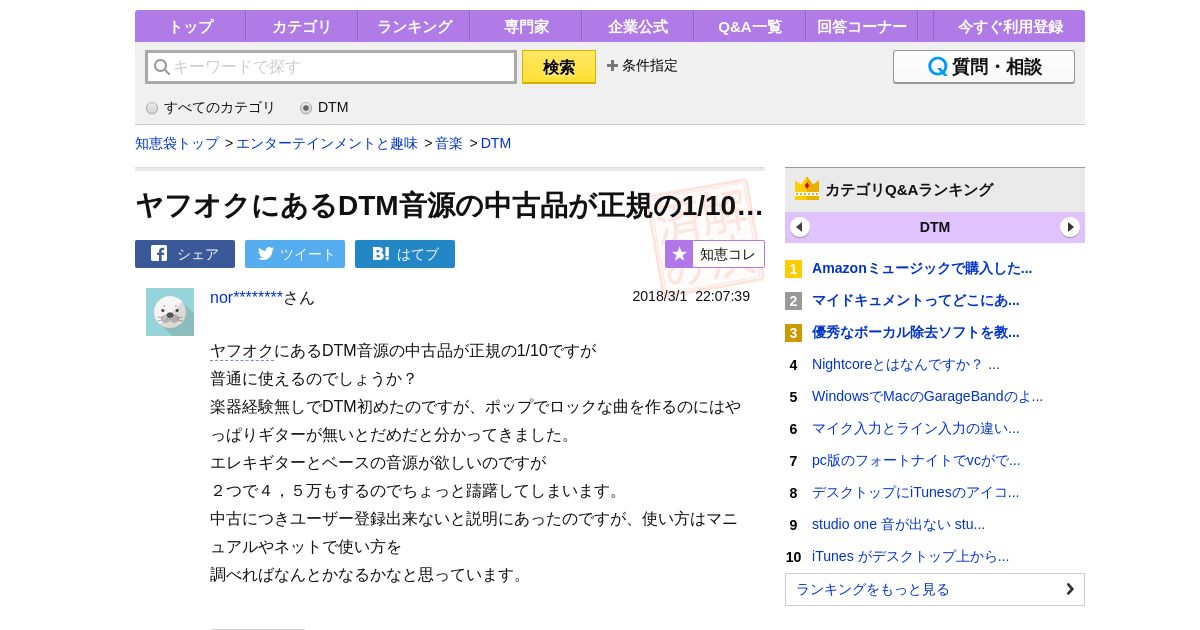Screen dimensions: 1200x630
Task: Go to previous ranking category arrow
Action: [800, 227]
